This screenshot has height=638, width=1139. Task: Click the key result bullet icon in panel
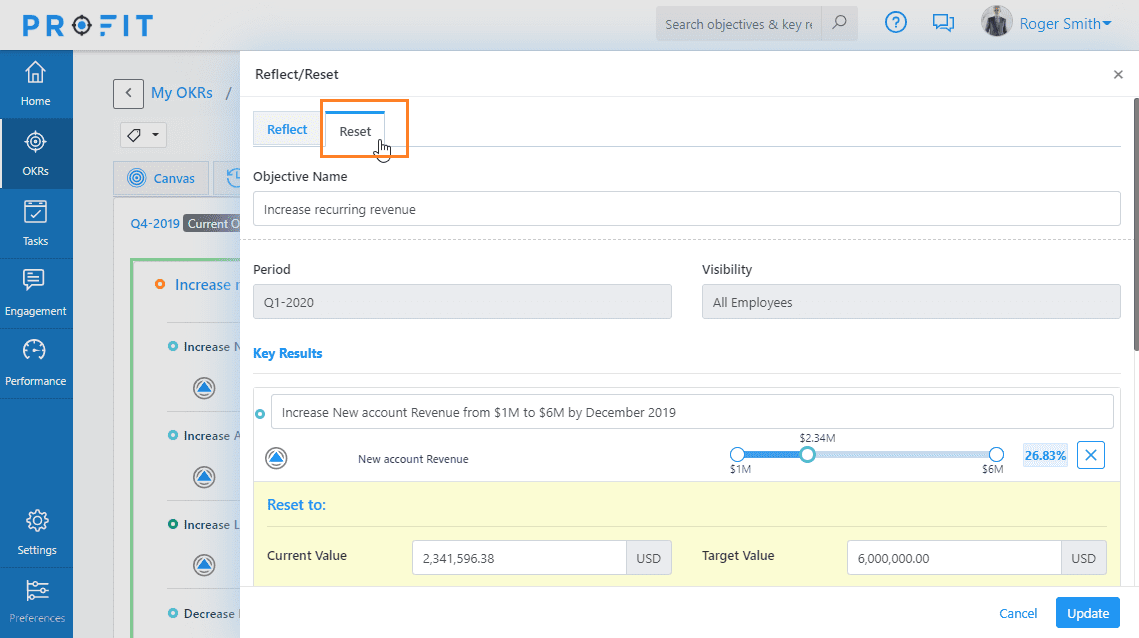[260, 414]
